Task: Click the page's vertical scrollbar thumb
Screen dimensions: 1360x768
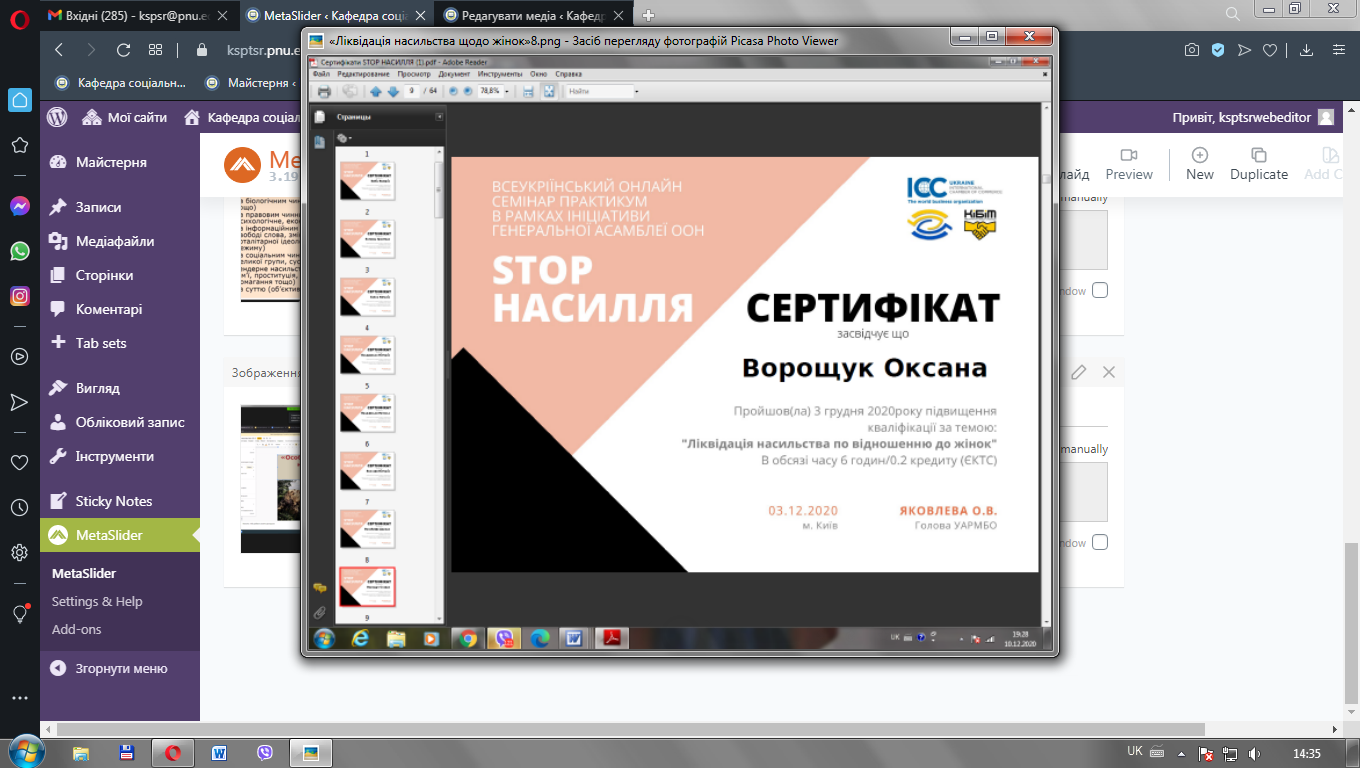Action: [1352, 622]
